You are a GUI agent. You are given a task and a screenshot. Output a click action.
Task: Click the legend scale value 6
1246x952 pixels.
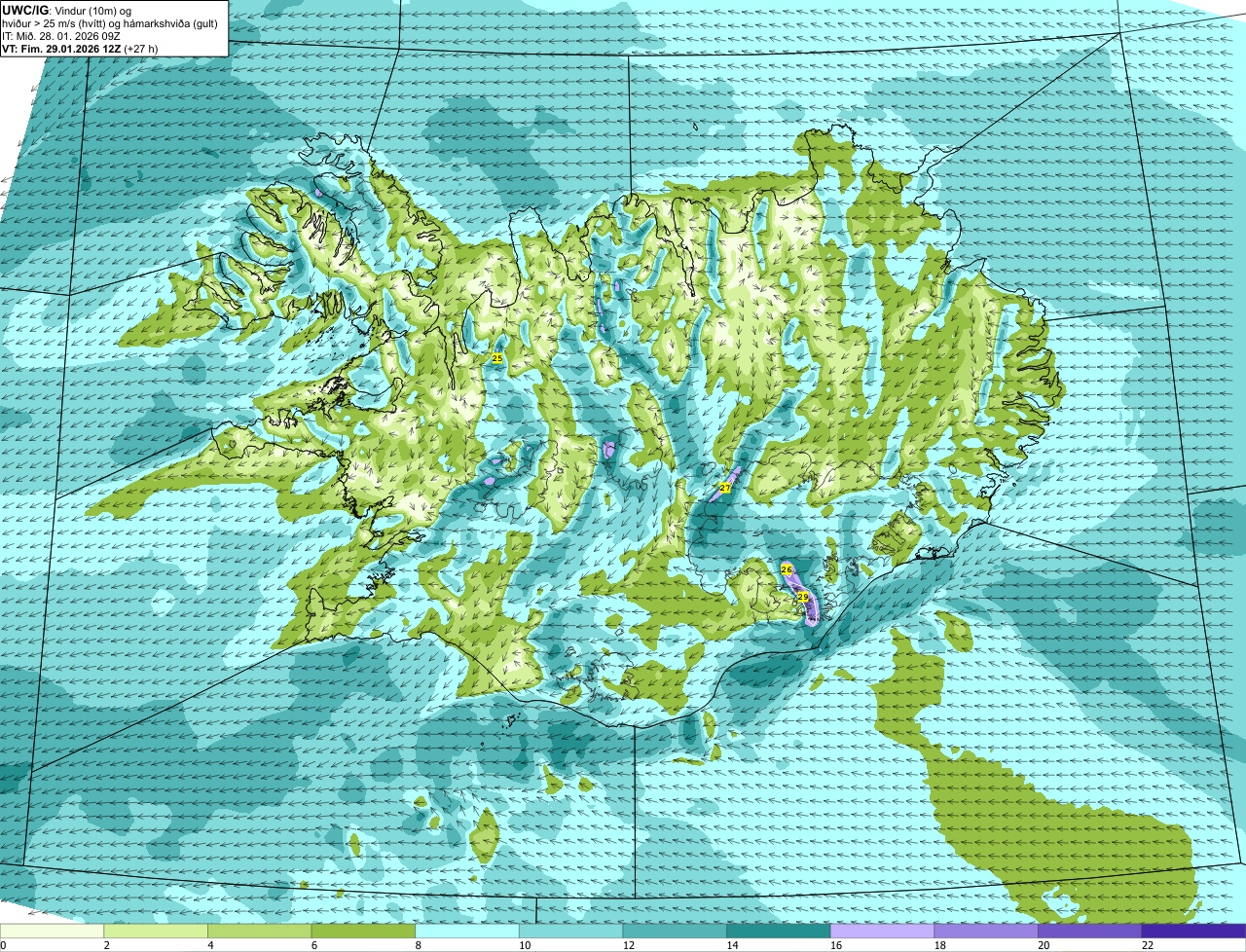[313, 945]
